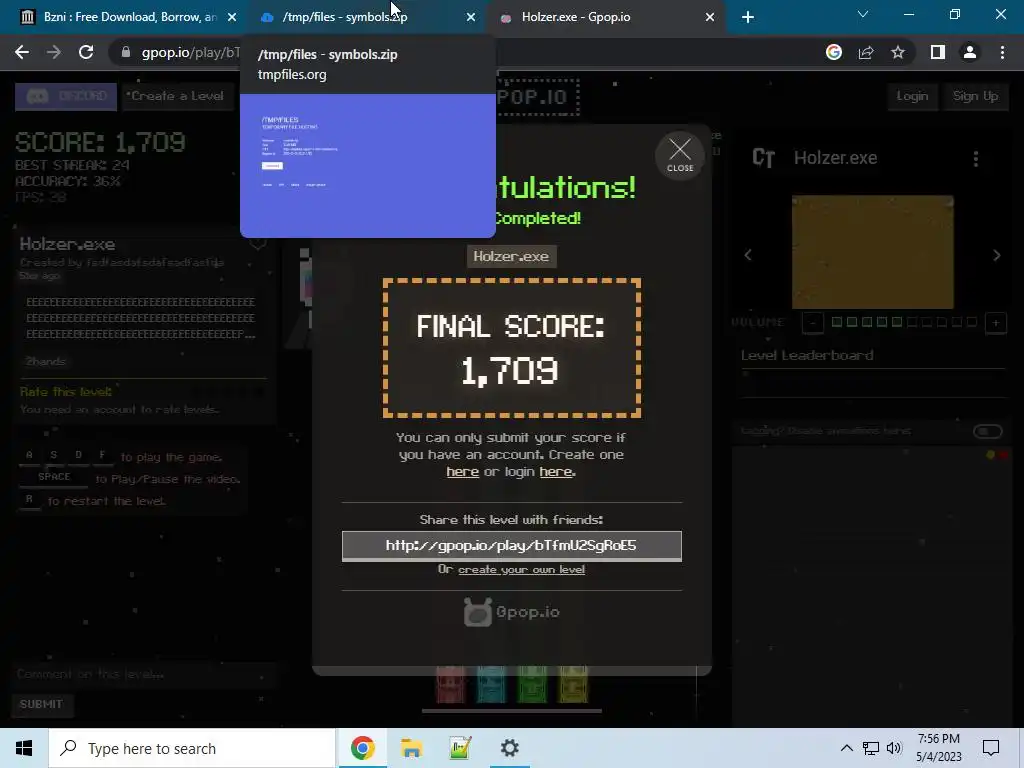The height and width of the screenshot is (768, 1024).
Task: Show hidden system tray icons
Action: 846,748
